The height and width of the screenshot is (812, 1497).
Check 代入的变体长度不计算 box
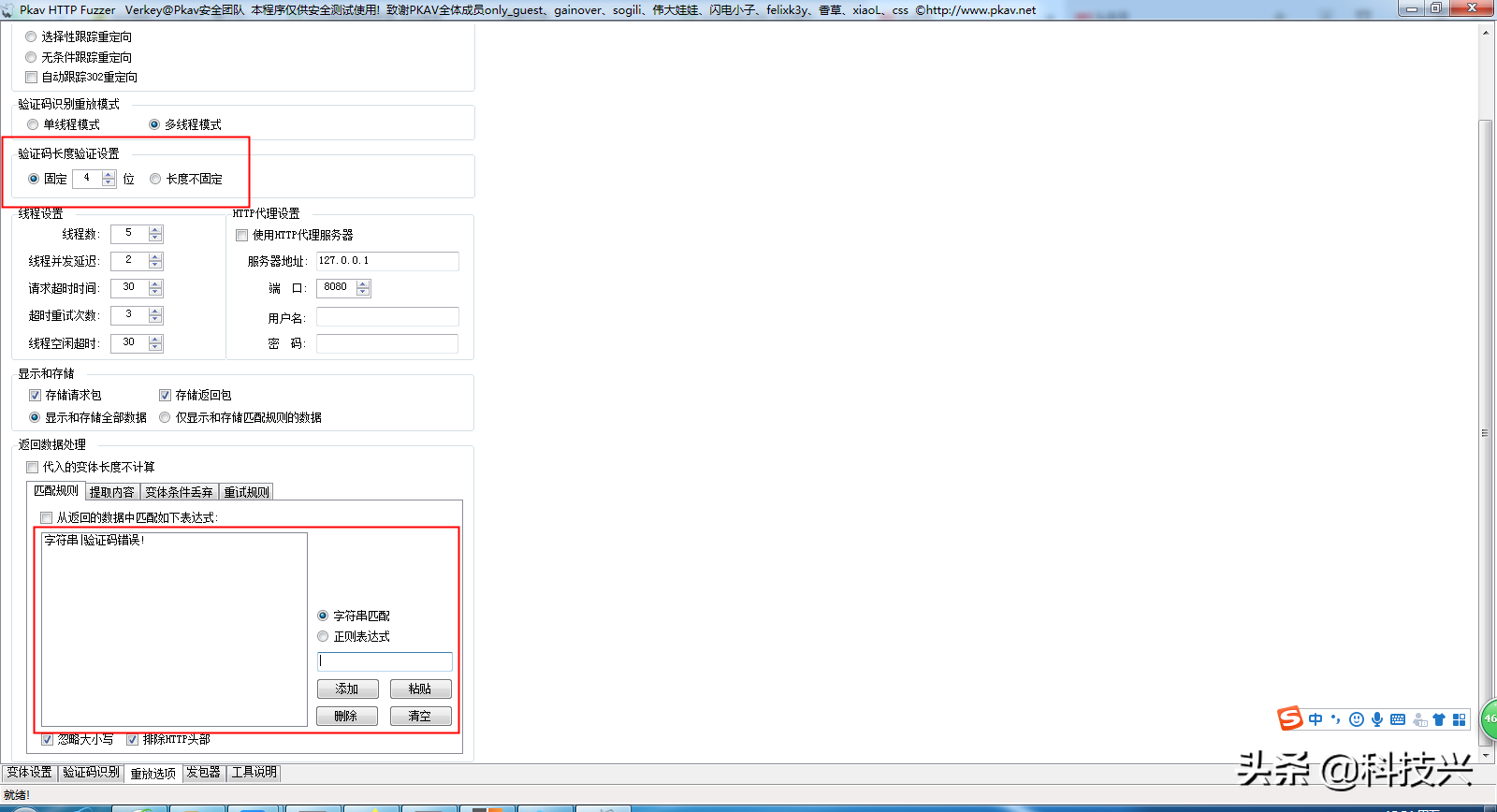[x=32, y=467]
